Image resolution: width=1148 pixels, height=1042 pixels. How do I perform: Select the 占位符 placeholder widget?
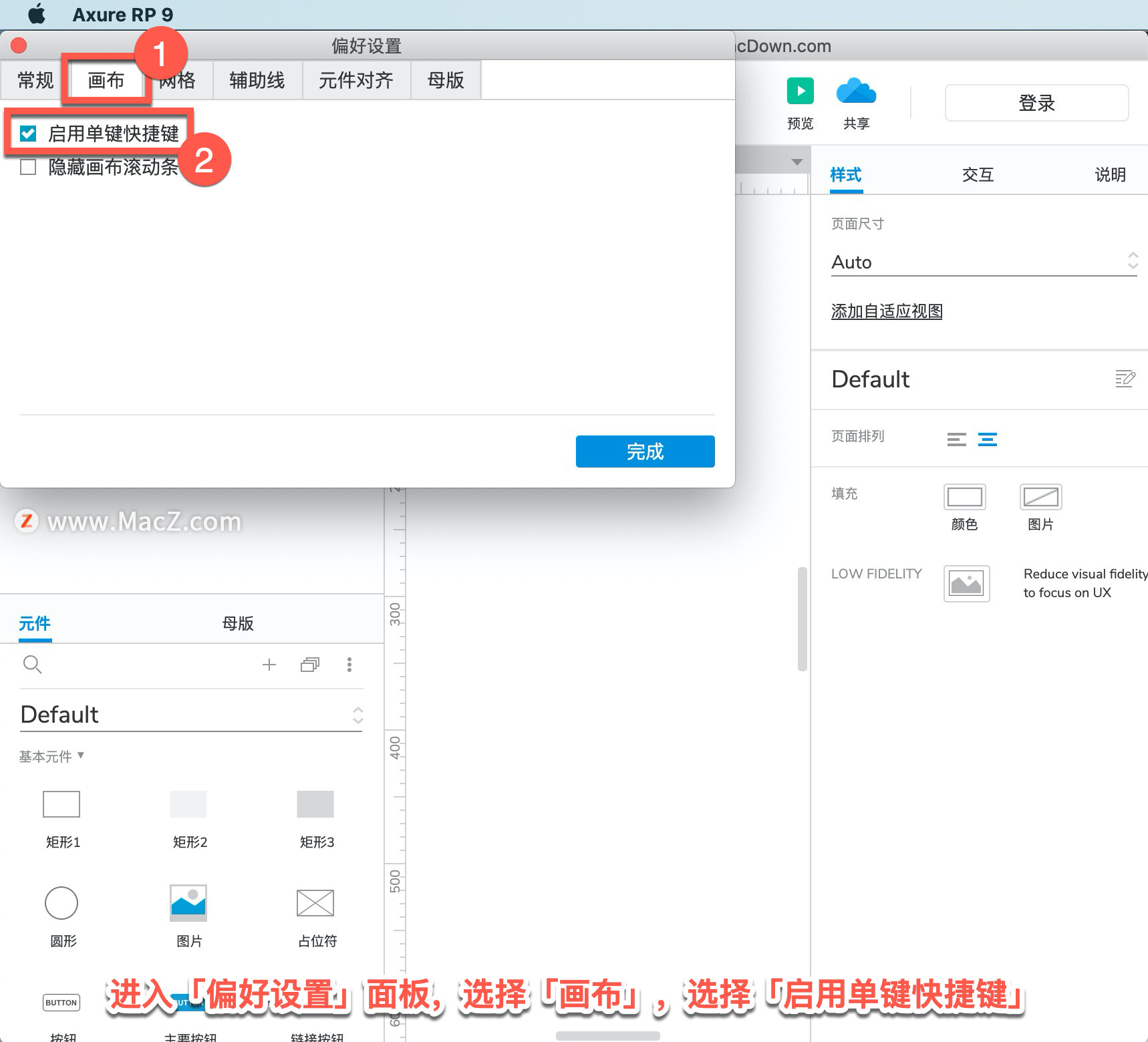(x=315, y=903)
